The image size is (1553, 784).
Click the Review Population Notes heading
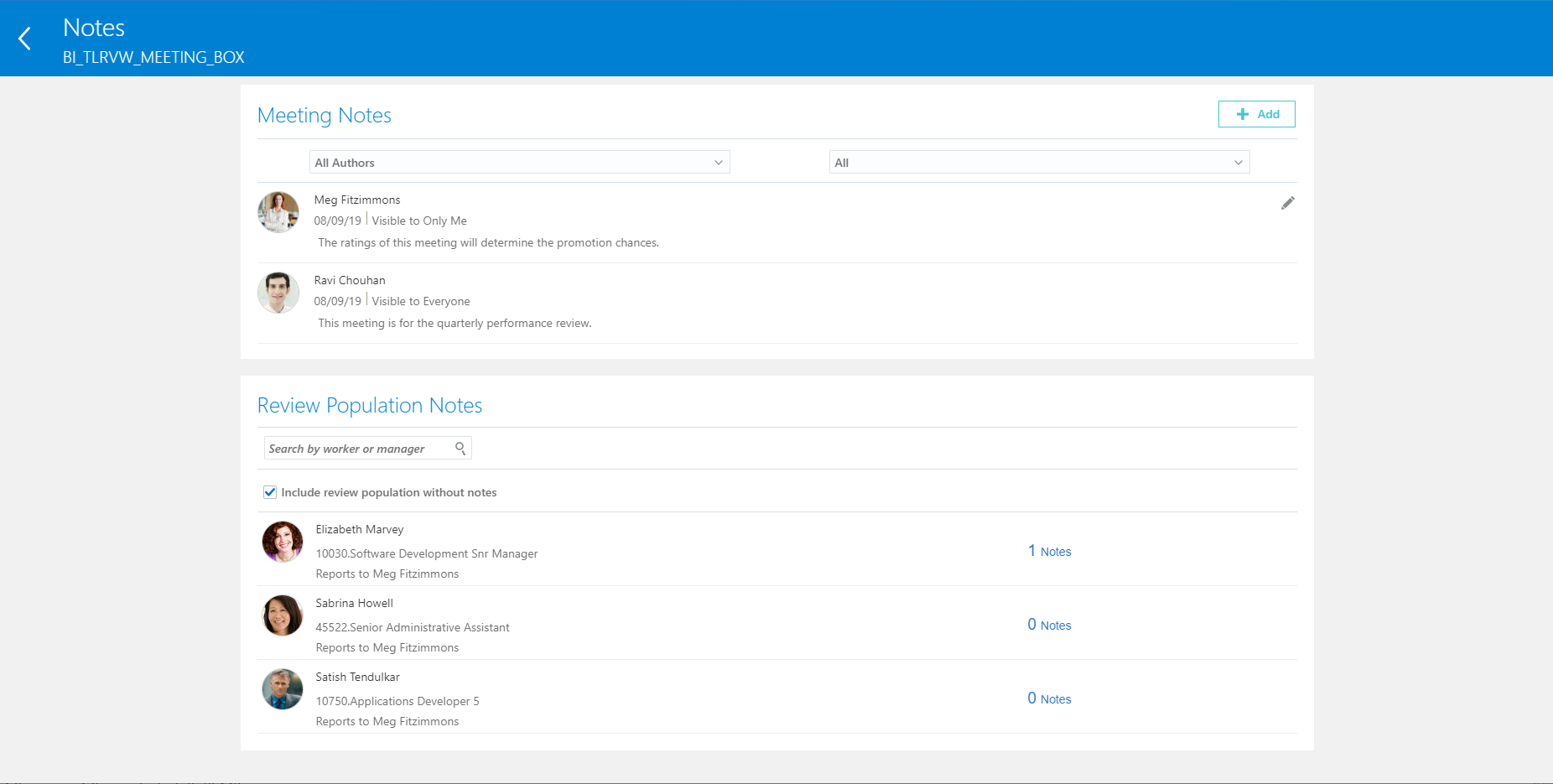[370, 406]
